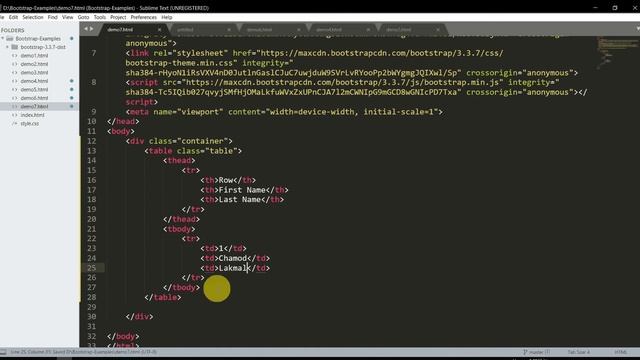Click the code file icon beside demo5.html
The image size is (640, 360).
point(15,89)
